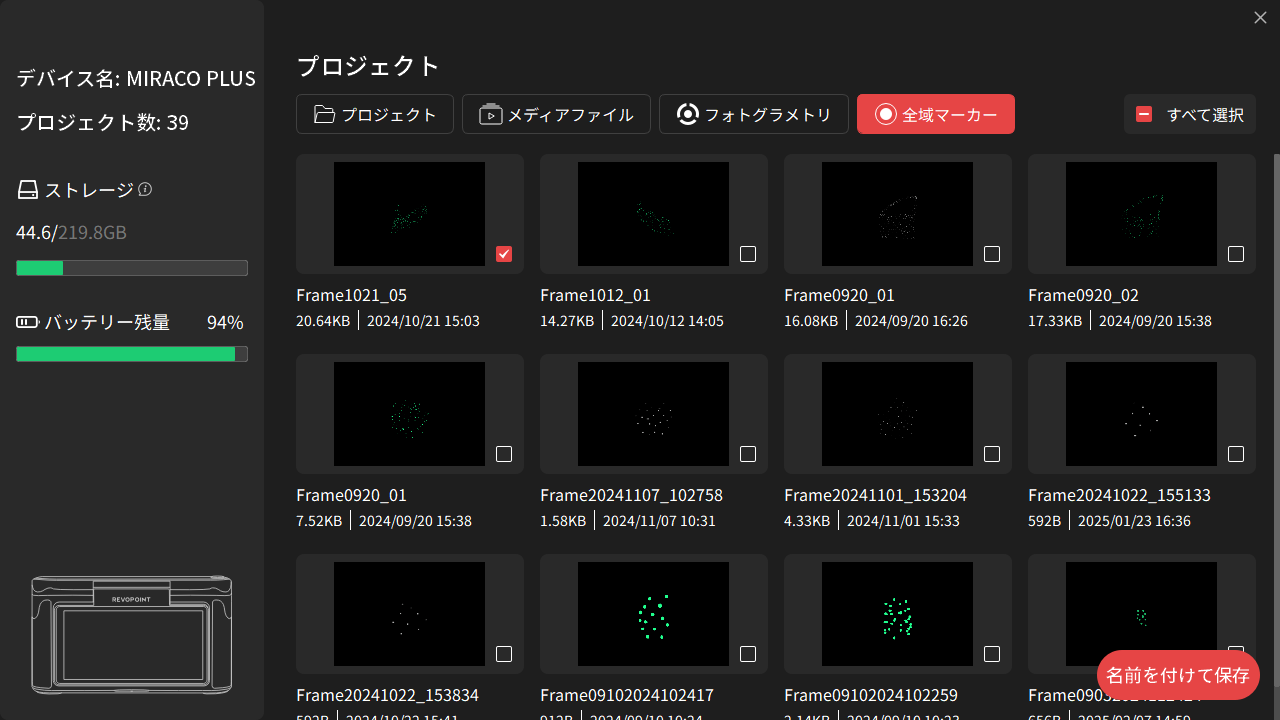
Task: Click the folder icon on the プロジェクト tab
Action: tap(324, 114)
